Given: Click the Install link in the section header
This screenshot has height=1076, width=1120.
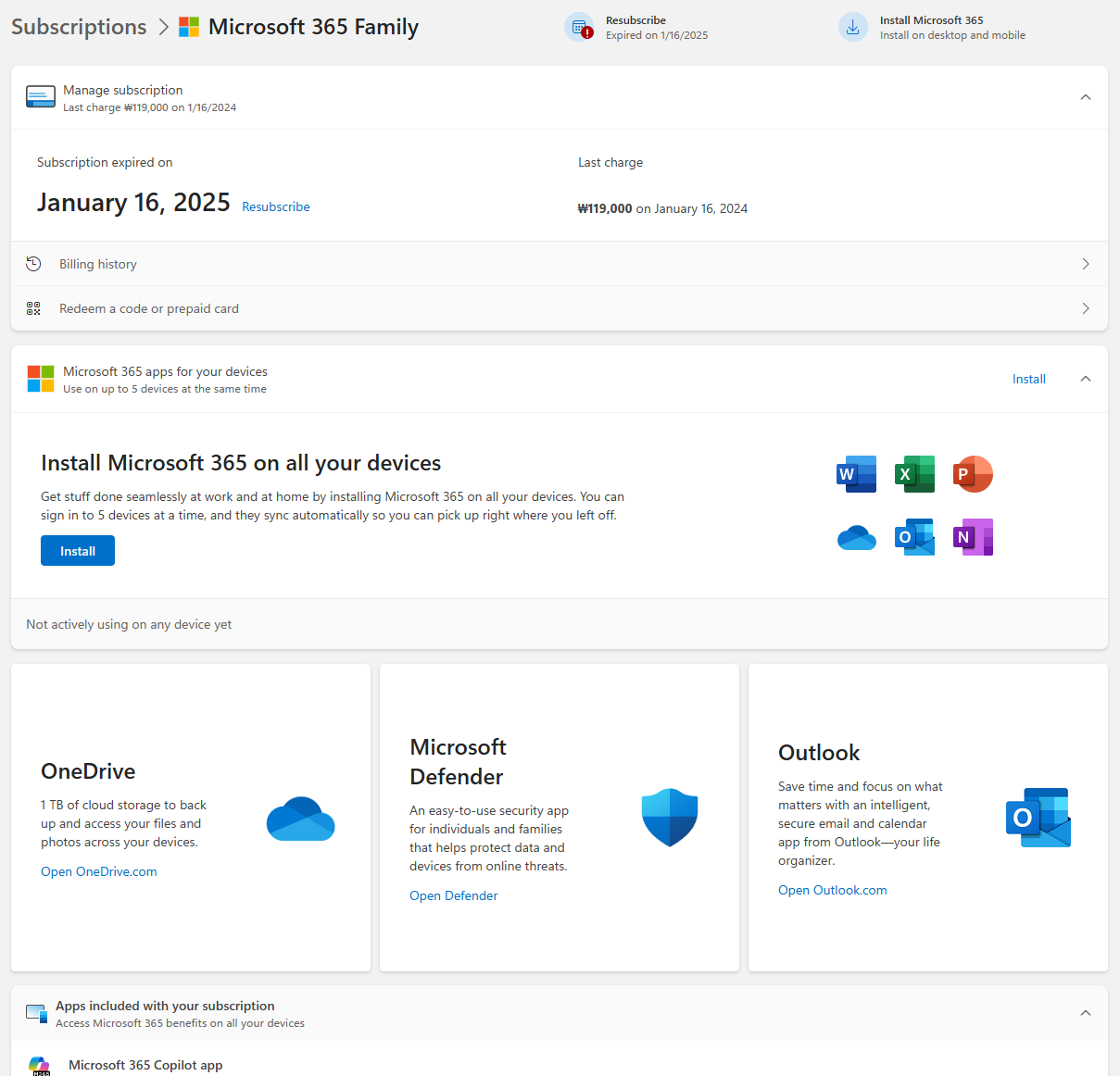Looking at the screenshot, I should (1029, 379).
